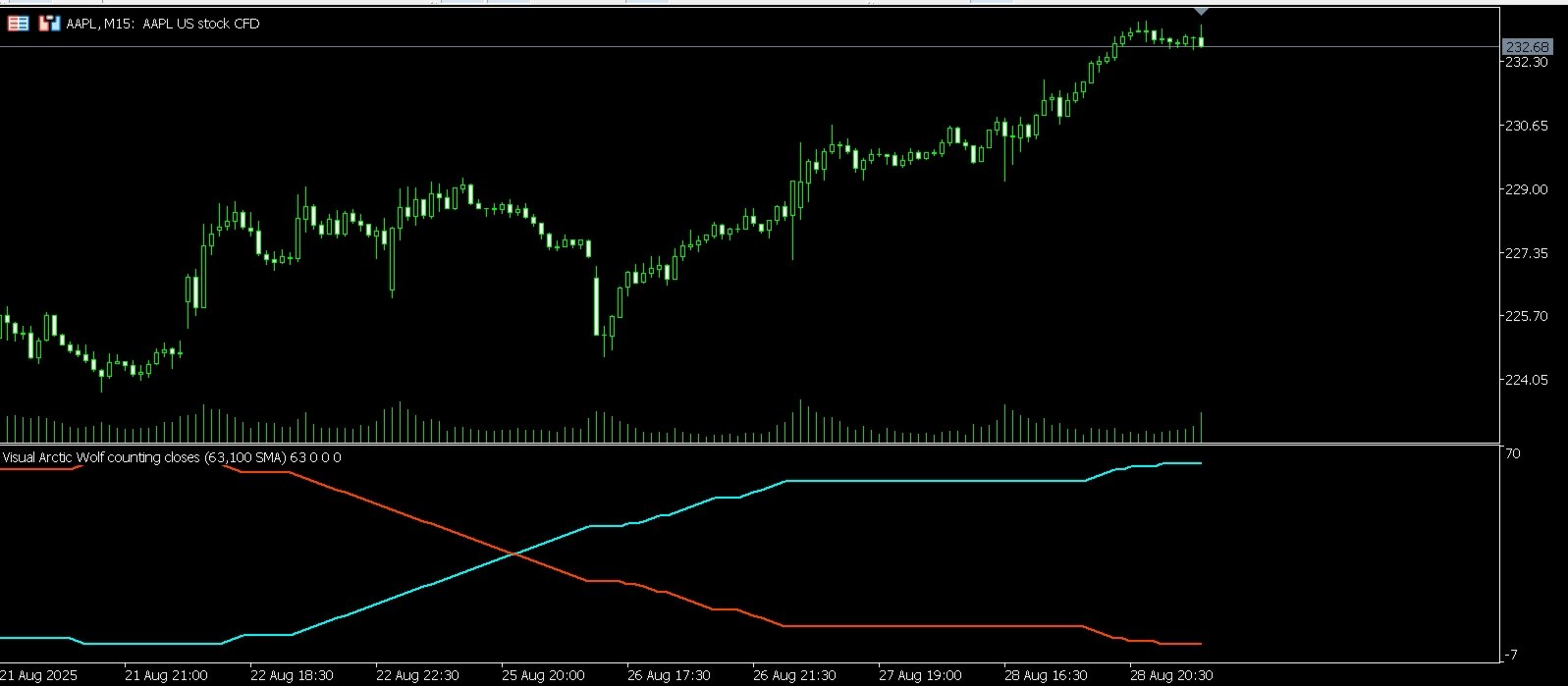
Task: Click the 232.30 price axis label
Action: pyautogui.click(x=1527, y=62)
